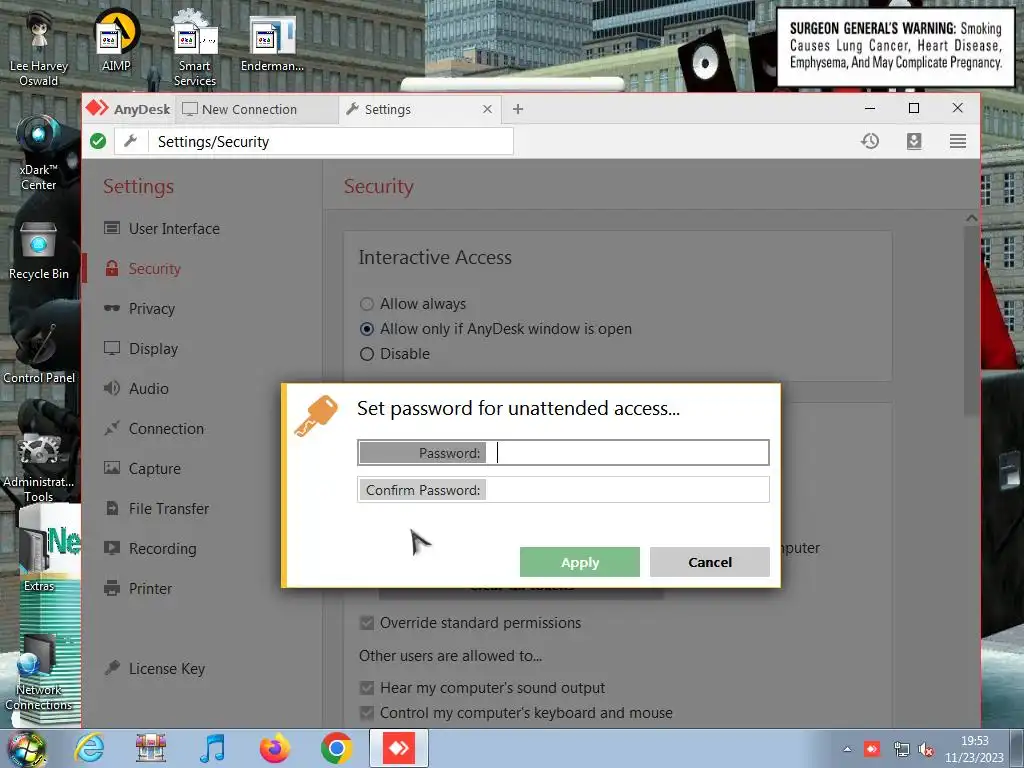Select the Disable interactive access radio
Viewport: 1024px width, 768px height.
367,354
